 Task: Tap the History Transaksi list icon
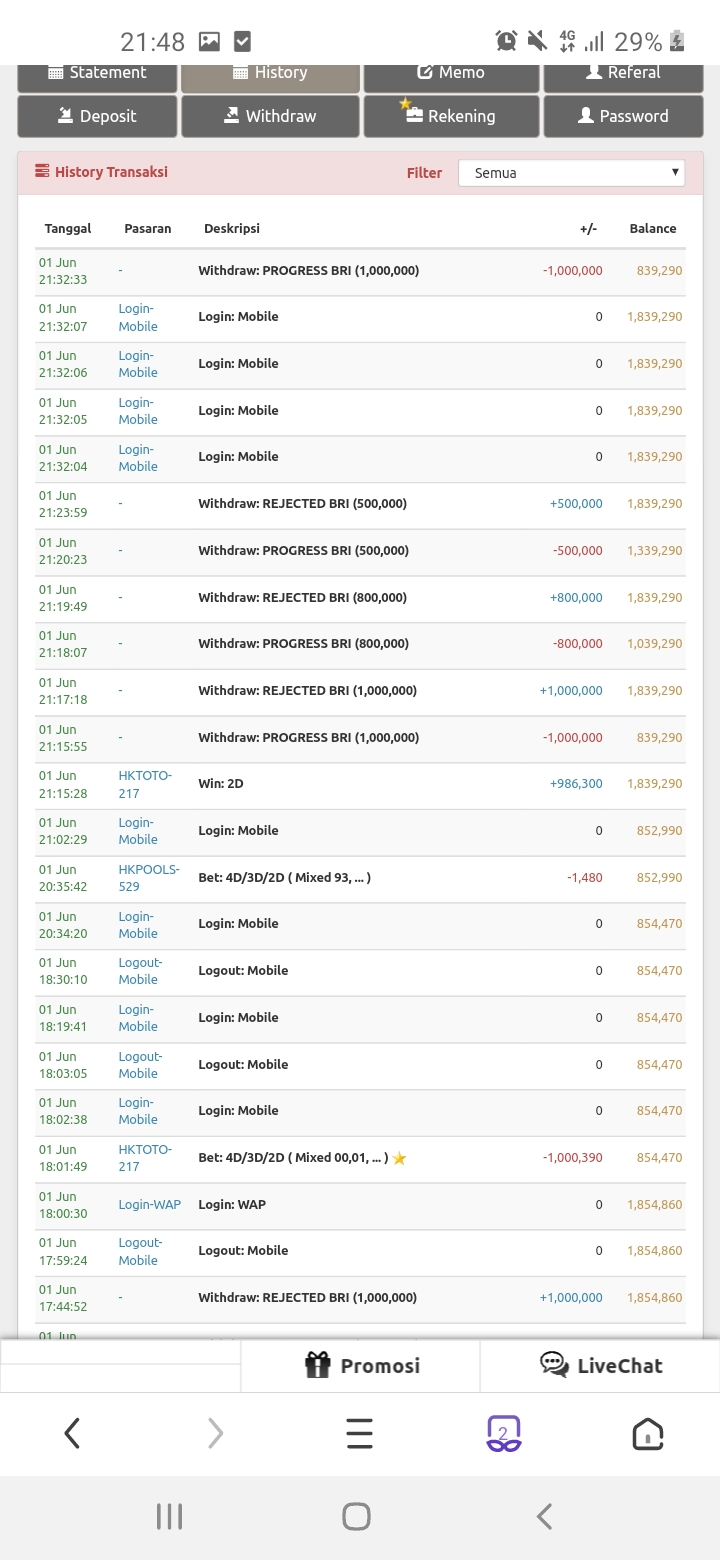tap(42, 172)
